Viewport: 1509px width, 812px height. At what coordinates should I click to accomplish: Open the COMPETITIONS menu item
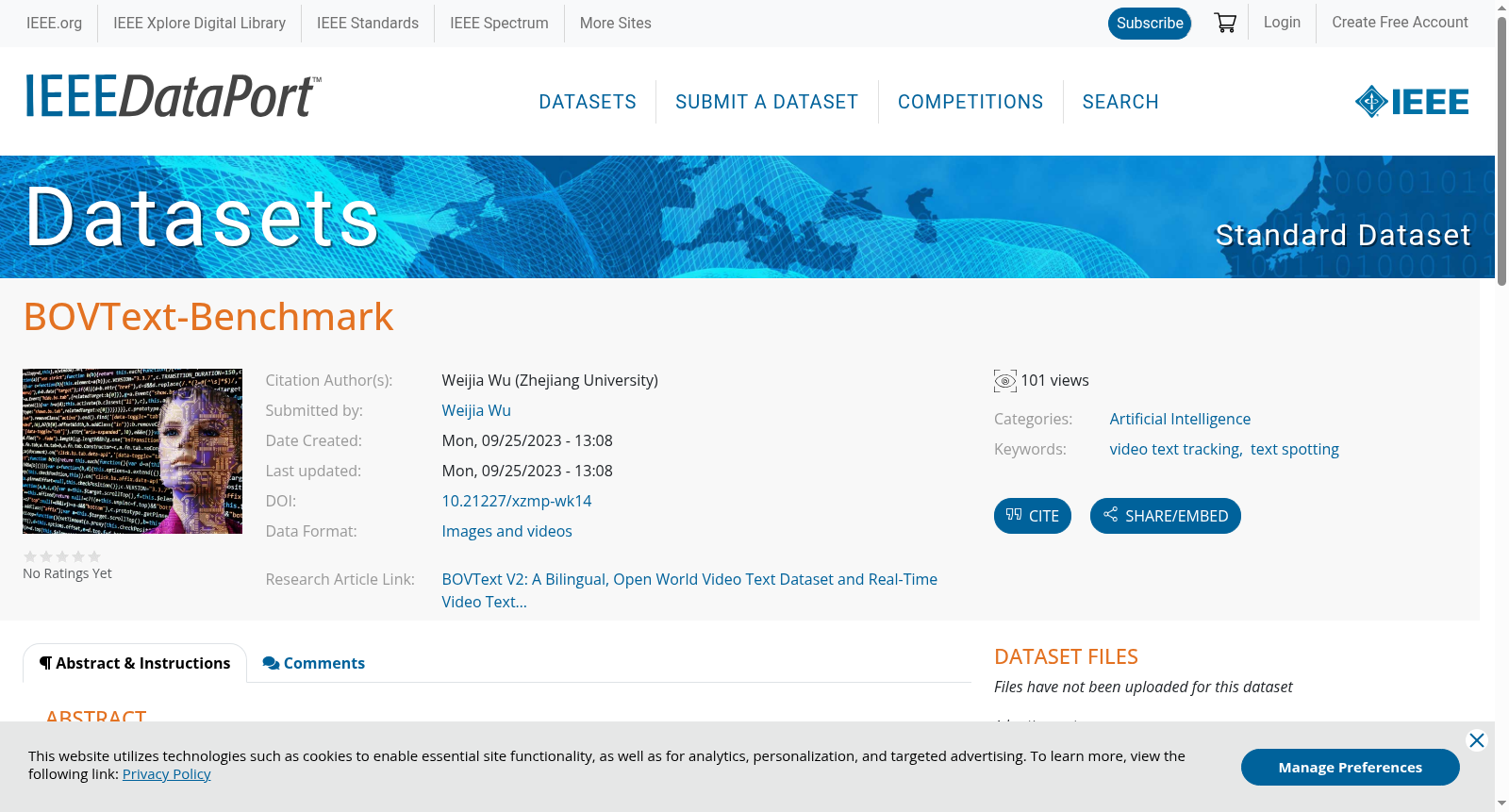click(970, 102)
